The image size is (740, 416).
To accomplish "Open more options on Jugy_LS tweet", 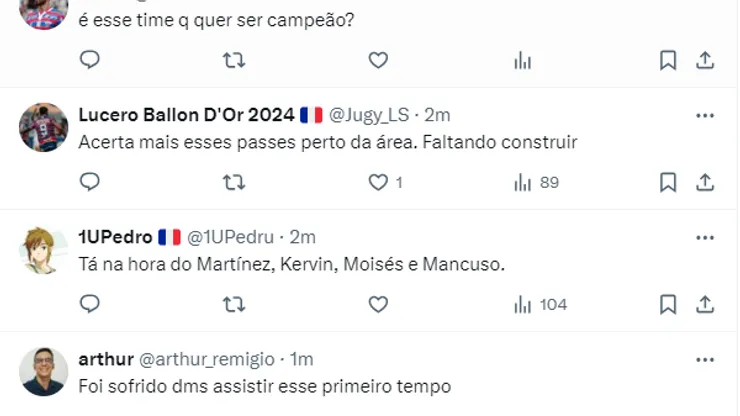I will click(x=705, y=115).
